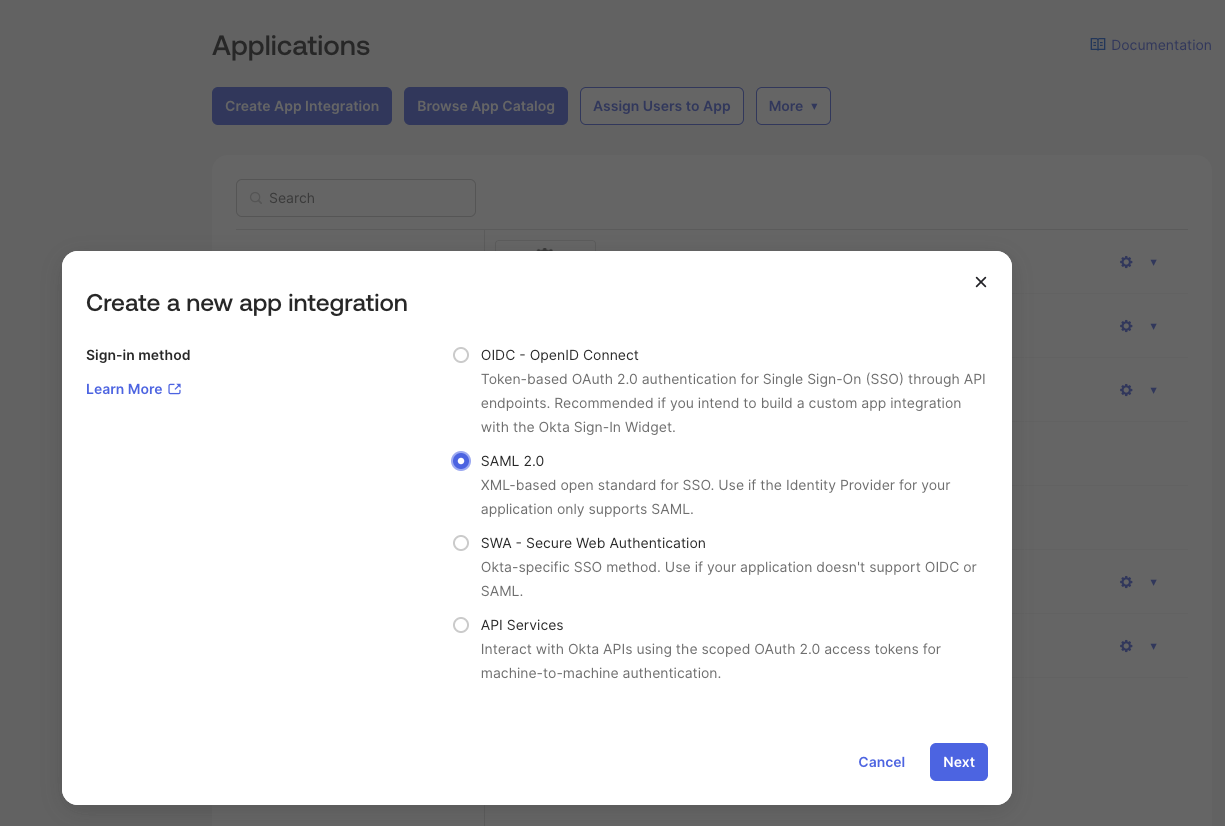Image resolution: width=1225 pixels, height=826 pixels.
Task: Click into the applications Search field
Action: pyautogui.click(x=356, y=198)
